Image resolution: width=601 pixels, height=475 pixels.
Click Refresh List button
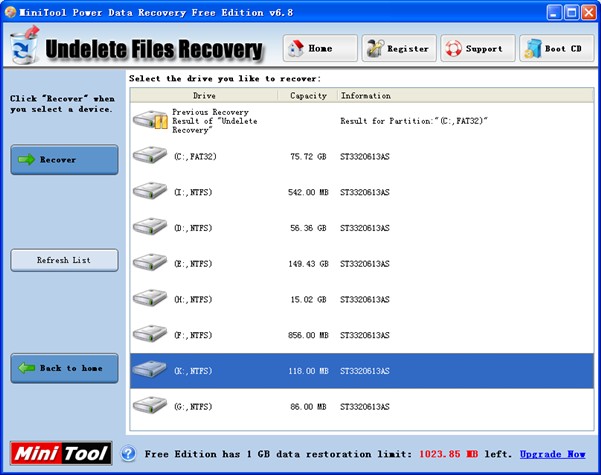pos(64,260)
